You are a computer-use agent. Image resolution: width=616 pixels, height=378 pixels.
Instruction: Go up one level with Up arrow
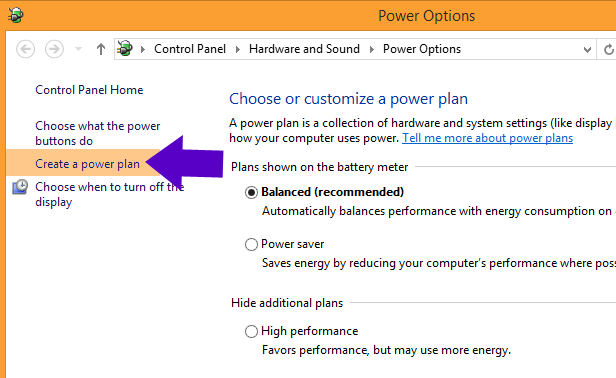[101, 49]
